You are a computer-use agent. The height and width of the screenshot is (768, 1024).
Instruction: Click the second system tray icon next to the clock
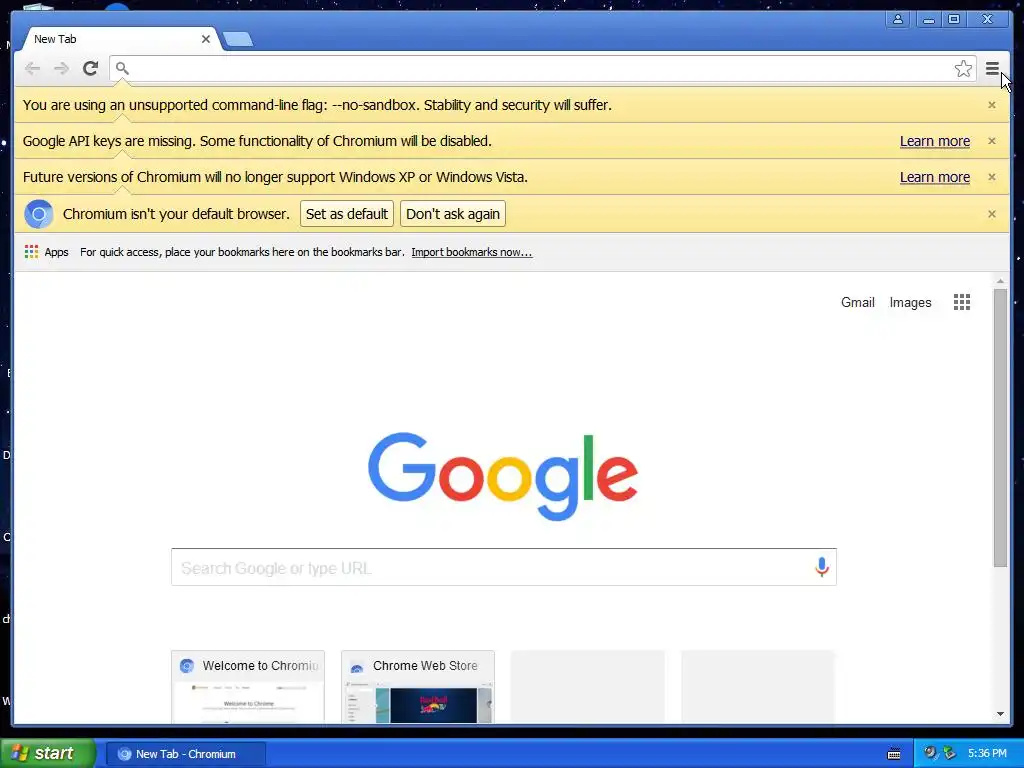tap(949, 753)
